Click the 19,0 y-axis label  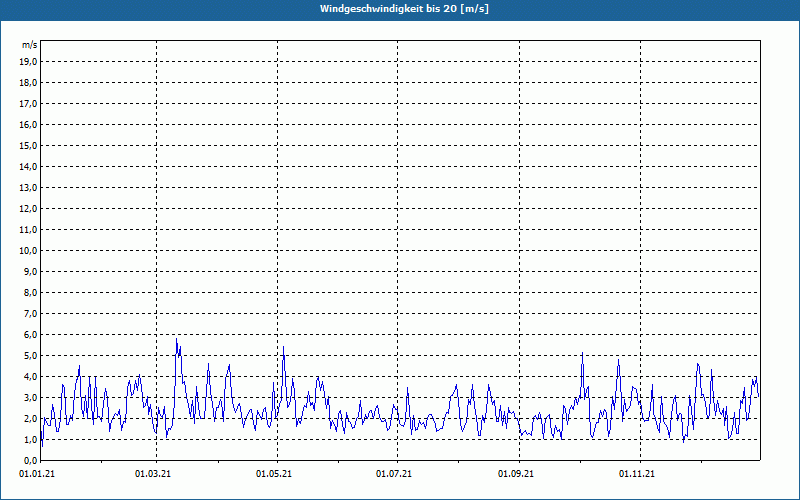click(x=29, y=62)
